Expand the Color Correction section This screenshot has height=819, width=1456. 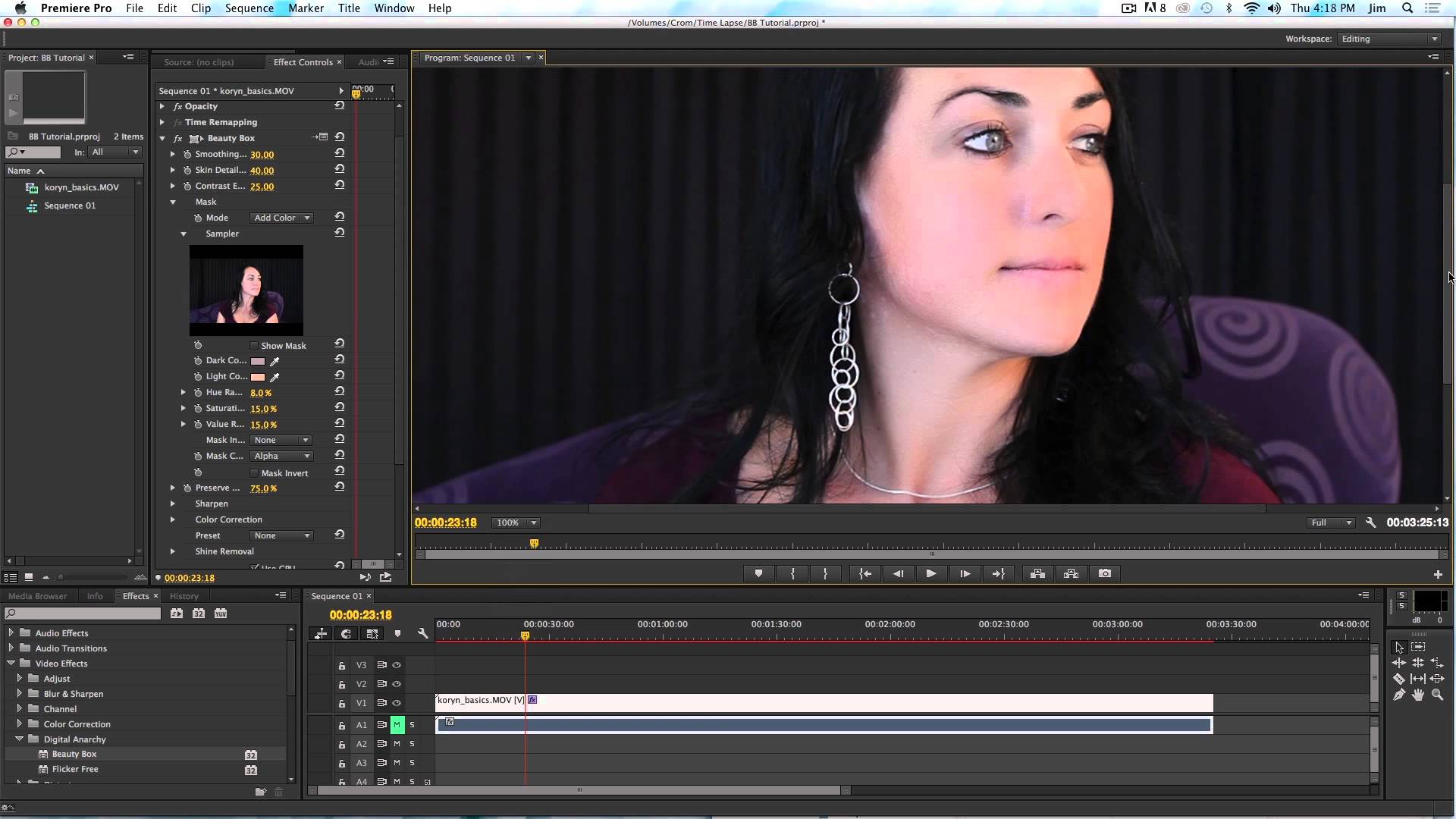[x=173, y=519]
